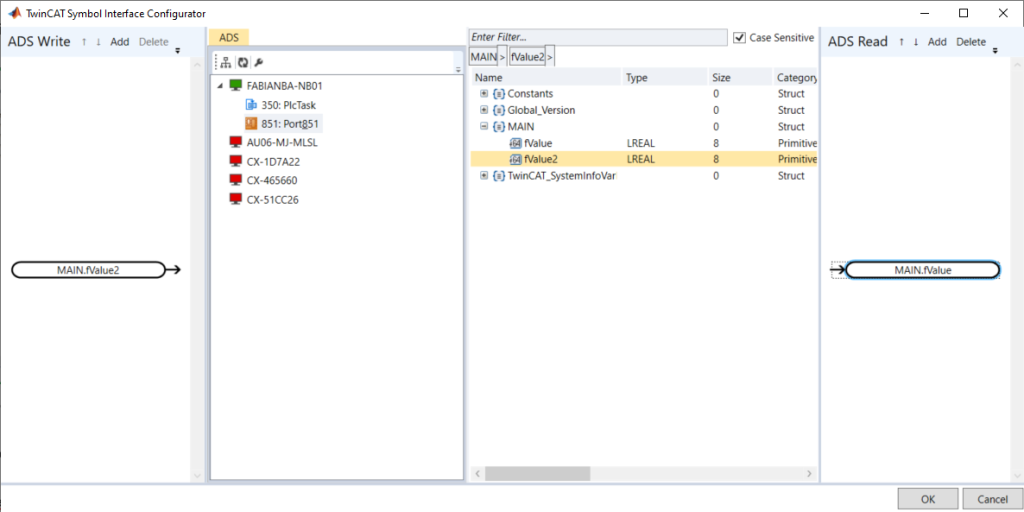
Task: Click the up arrow in ADS Write header
Action: pyautogui.click(x=84, y=42)
